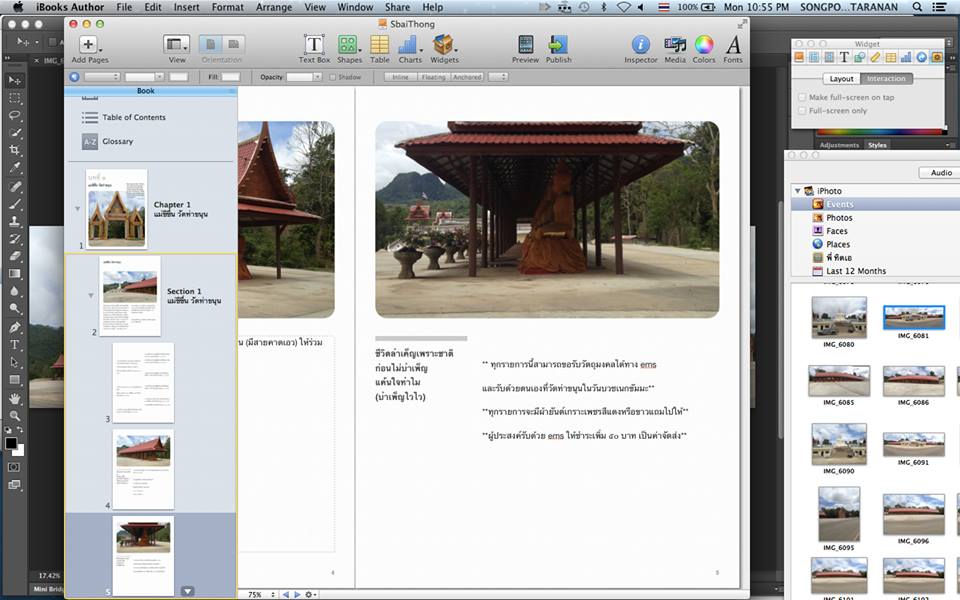Select photo thumbnail IMG_6085
960x600 pixels.
[x=839, y=381]
